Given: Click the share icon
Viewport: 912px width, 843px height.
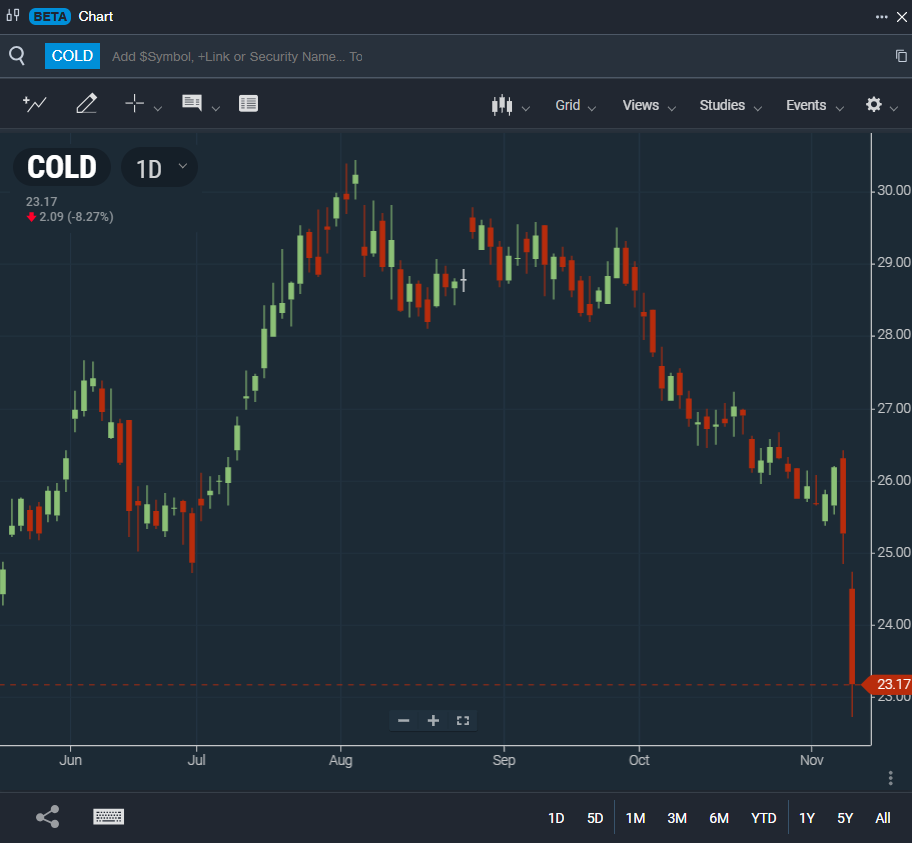Looking at the screenshot, I should (47, 817).
